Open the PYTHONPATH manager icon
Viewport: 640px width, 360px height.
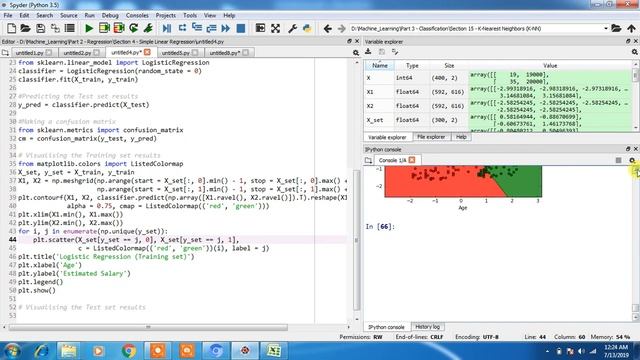[307, 28]
